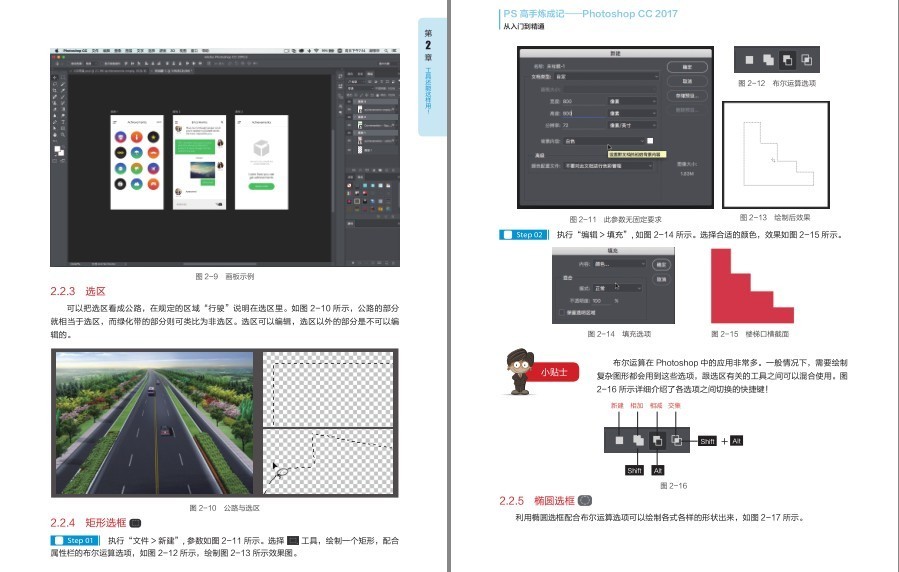Click the rectangular marquee icon beside heading 2.2.4
899x572 pixels.
click(x=135, y=523)
